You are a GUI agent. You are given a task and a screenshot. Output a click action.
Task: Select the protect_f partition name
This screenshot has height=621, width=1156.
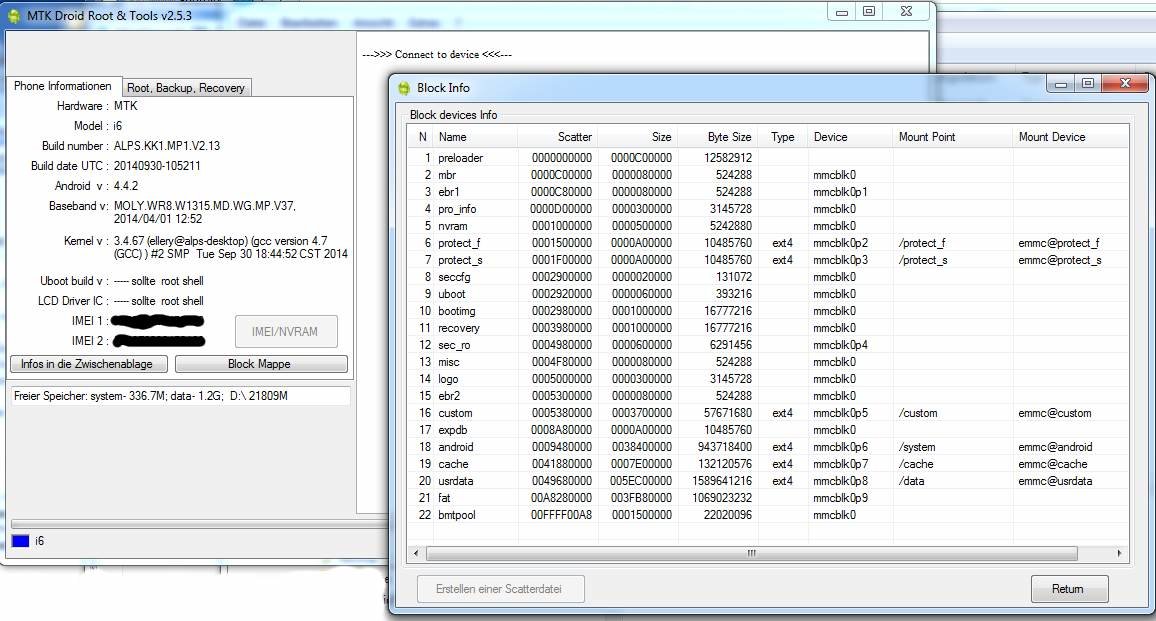click(x=459, y=243)
